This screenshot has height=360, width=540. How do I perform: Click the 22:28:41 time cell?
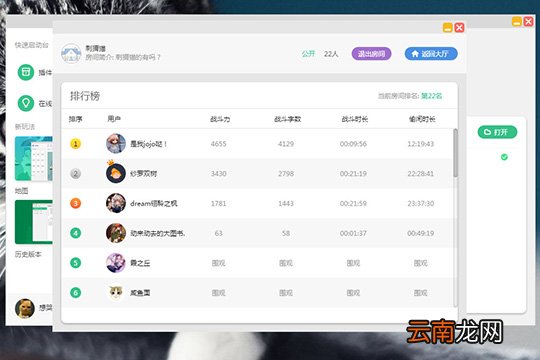coord(420,174)
